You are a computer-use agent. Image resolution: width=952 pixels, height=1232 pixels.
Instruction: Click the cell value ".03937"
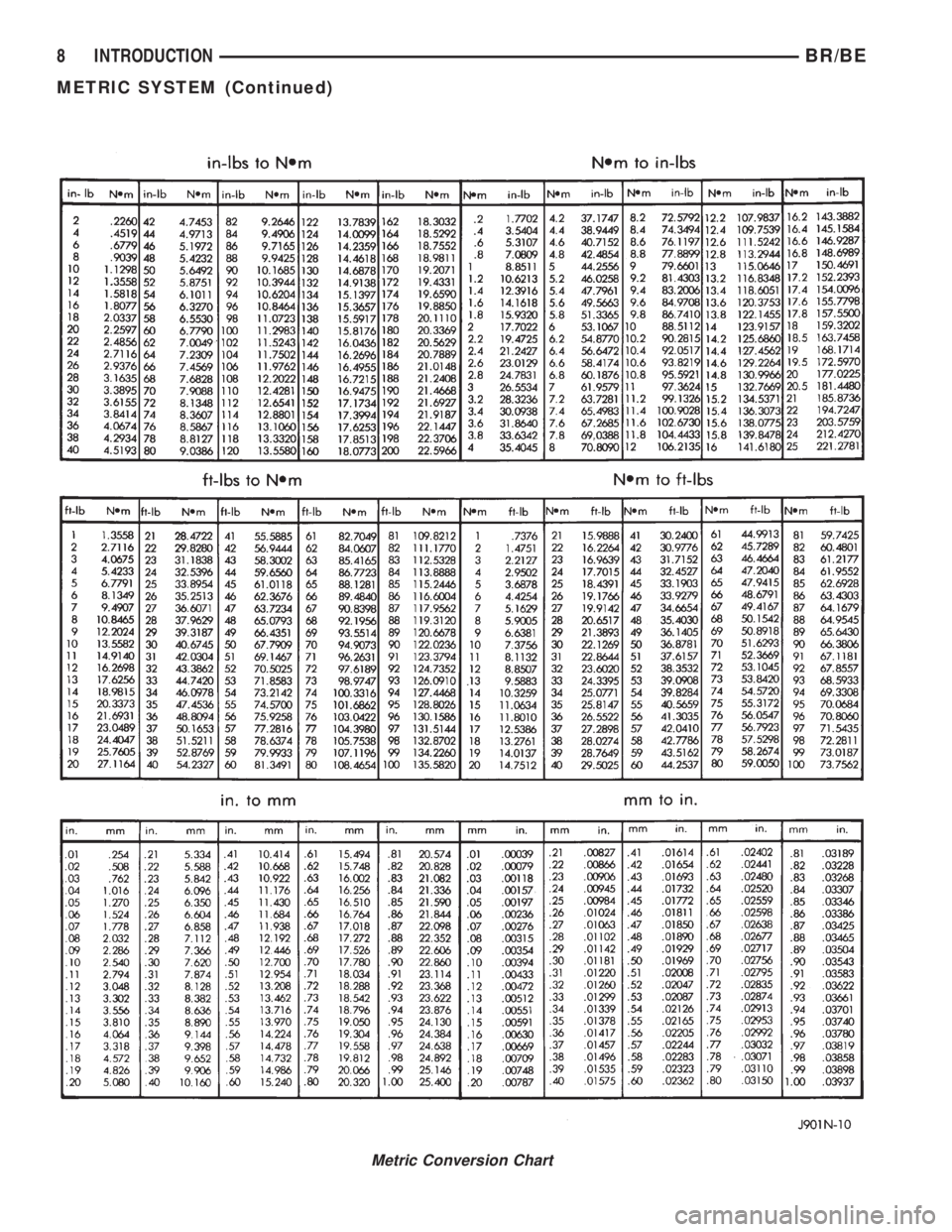coord(840,1081)
